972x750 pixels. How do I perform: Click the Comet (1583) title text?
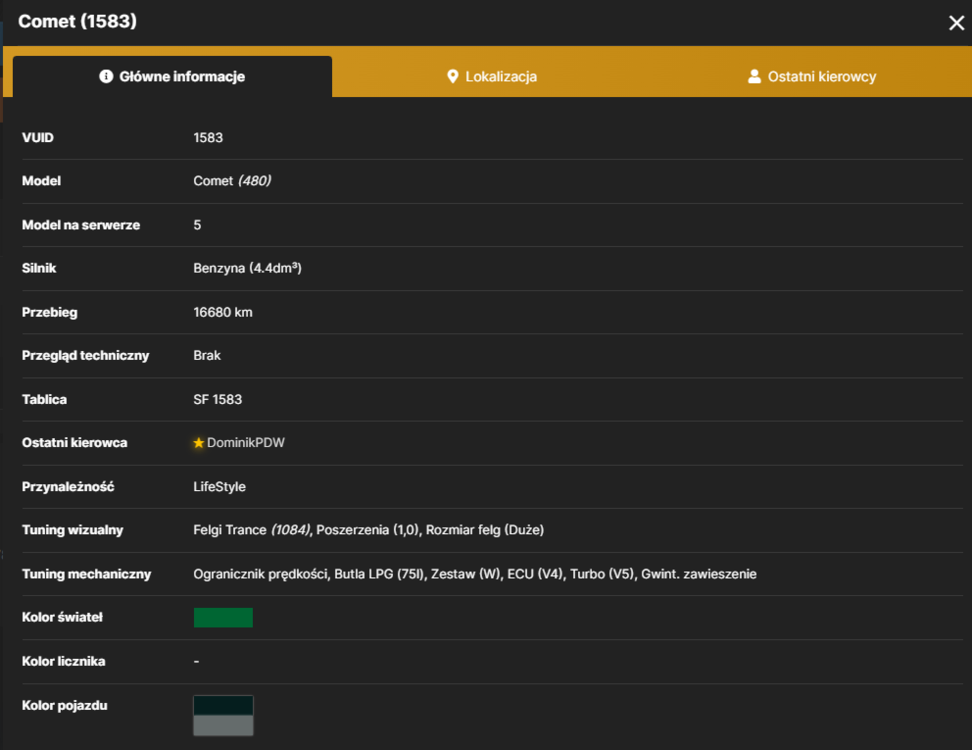click(x=77, y=21)
